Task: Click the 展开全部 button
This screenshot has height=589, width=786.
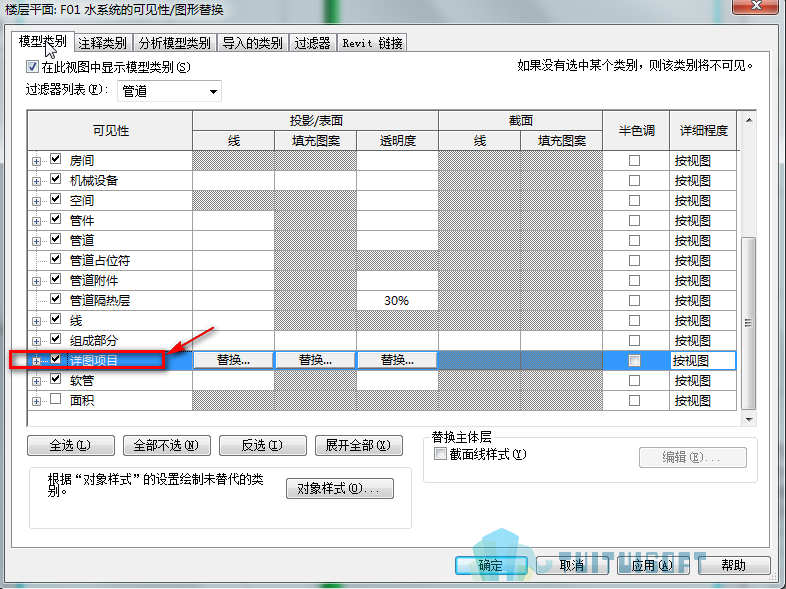Action: [358, 445]
